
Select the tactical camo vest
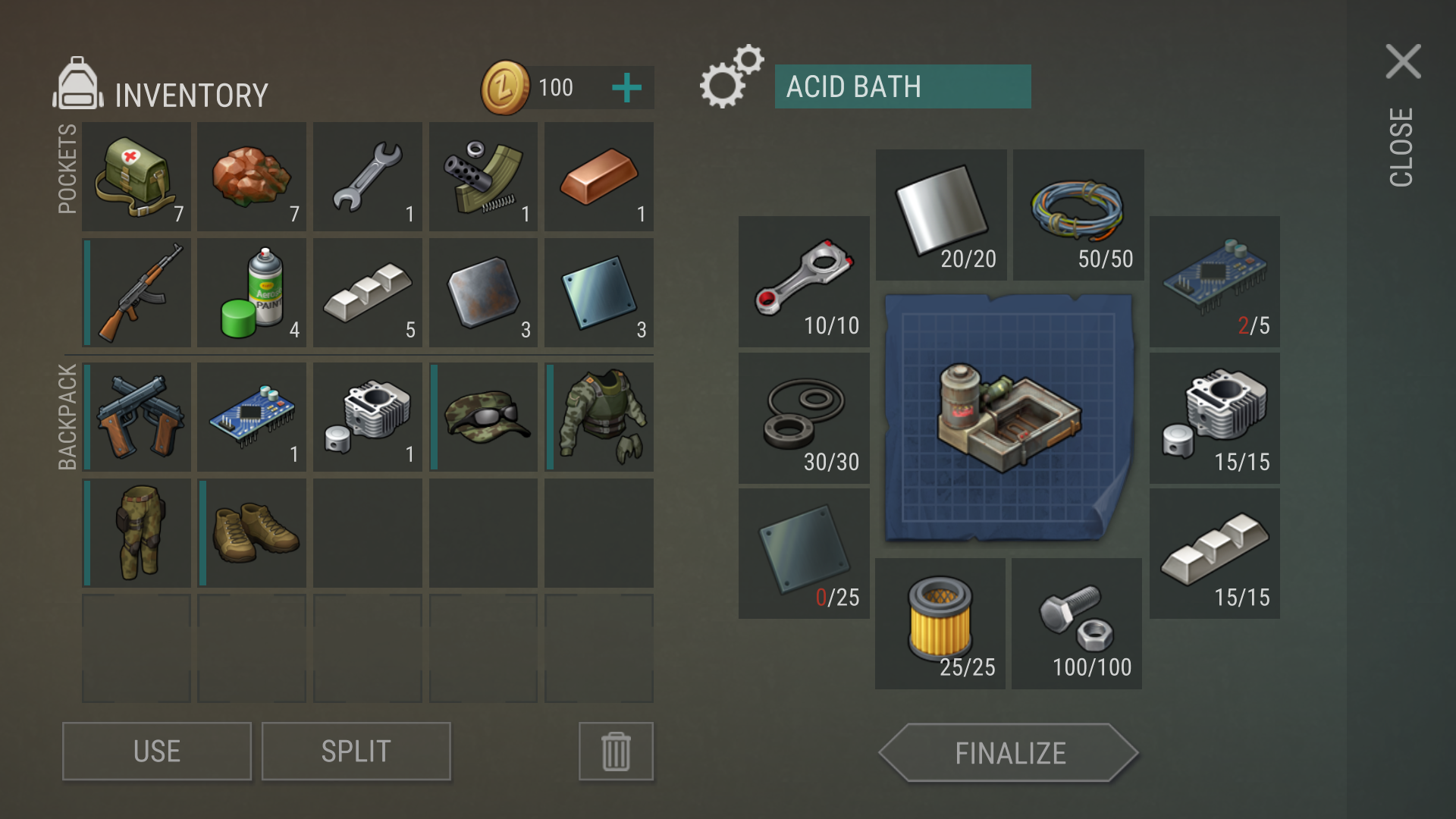599,417
